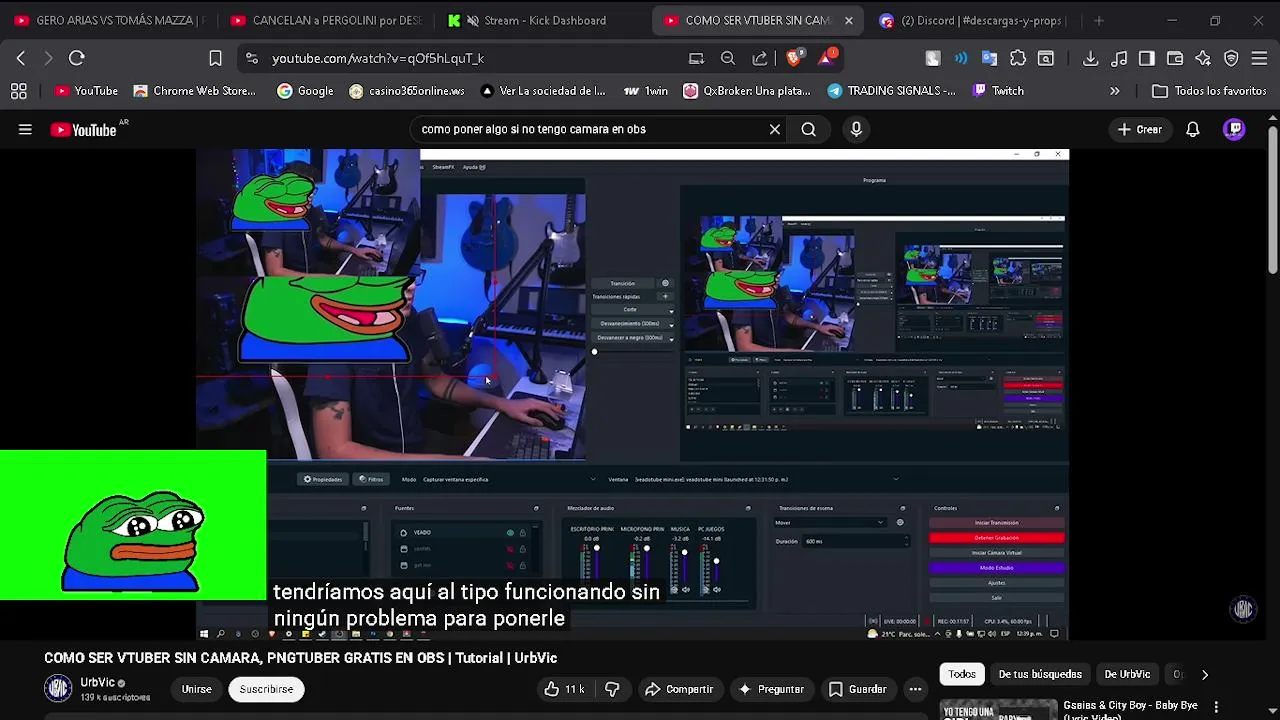The width and height of the screenshot is (1280, 720).
Task: Open a new browser tab
Action: 1098,20
